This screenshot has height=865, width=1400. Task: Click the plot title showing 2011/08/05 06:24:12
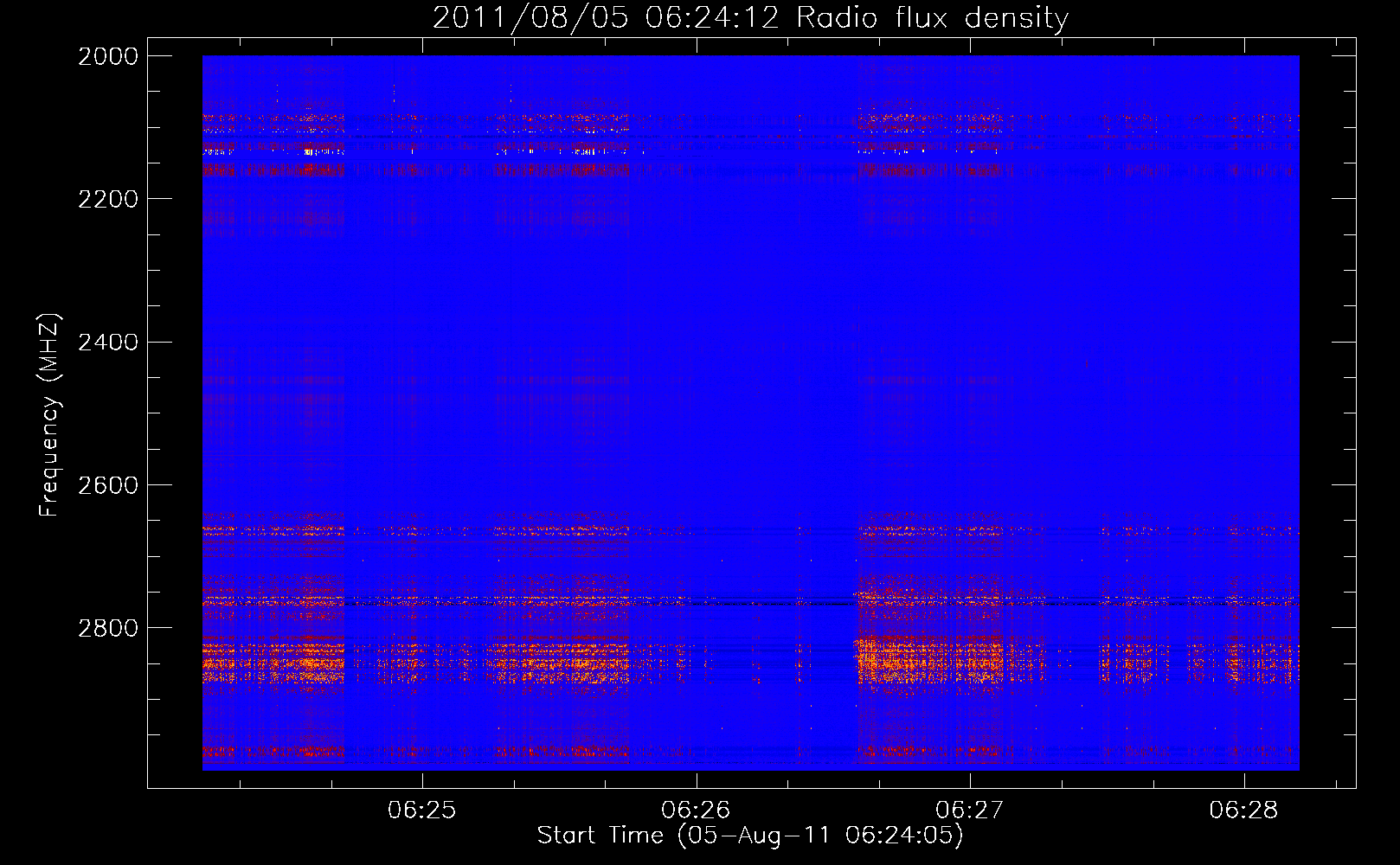(750, 18)
